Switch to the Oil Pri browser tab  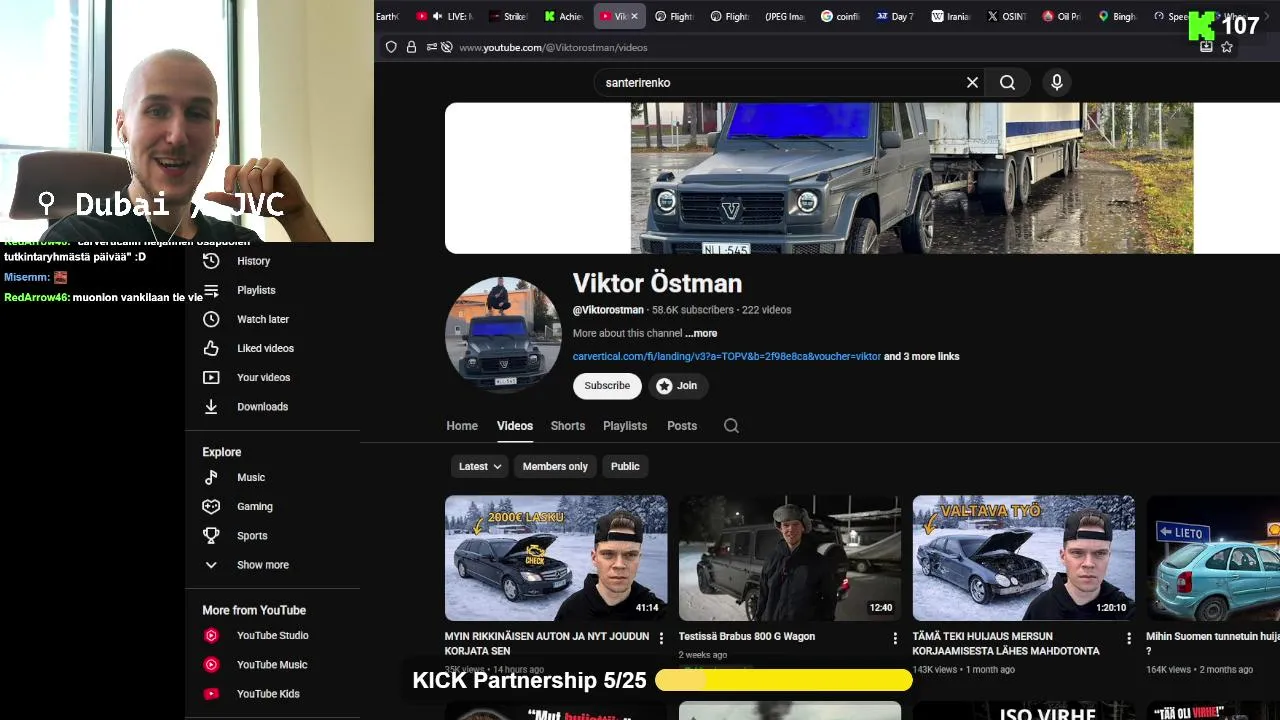point(1061,16)
